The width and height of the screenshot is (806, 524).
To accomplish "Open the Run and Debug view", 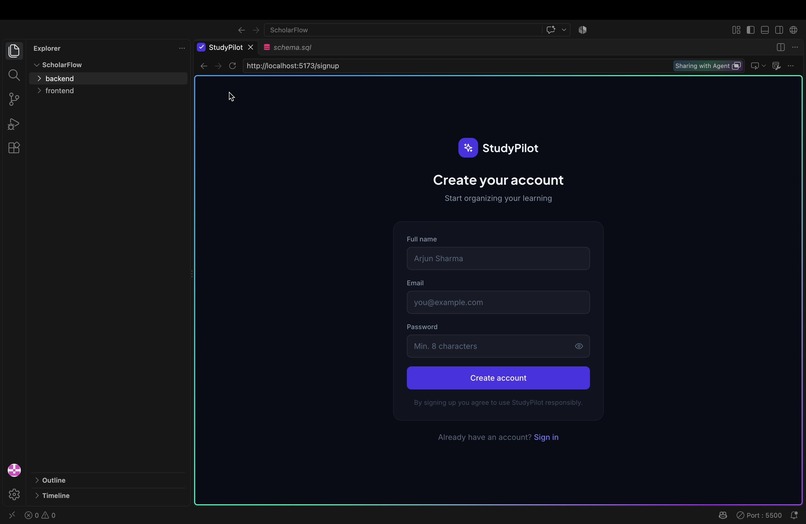I will pos(14,124).
